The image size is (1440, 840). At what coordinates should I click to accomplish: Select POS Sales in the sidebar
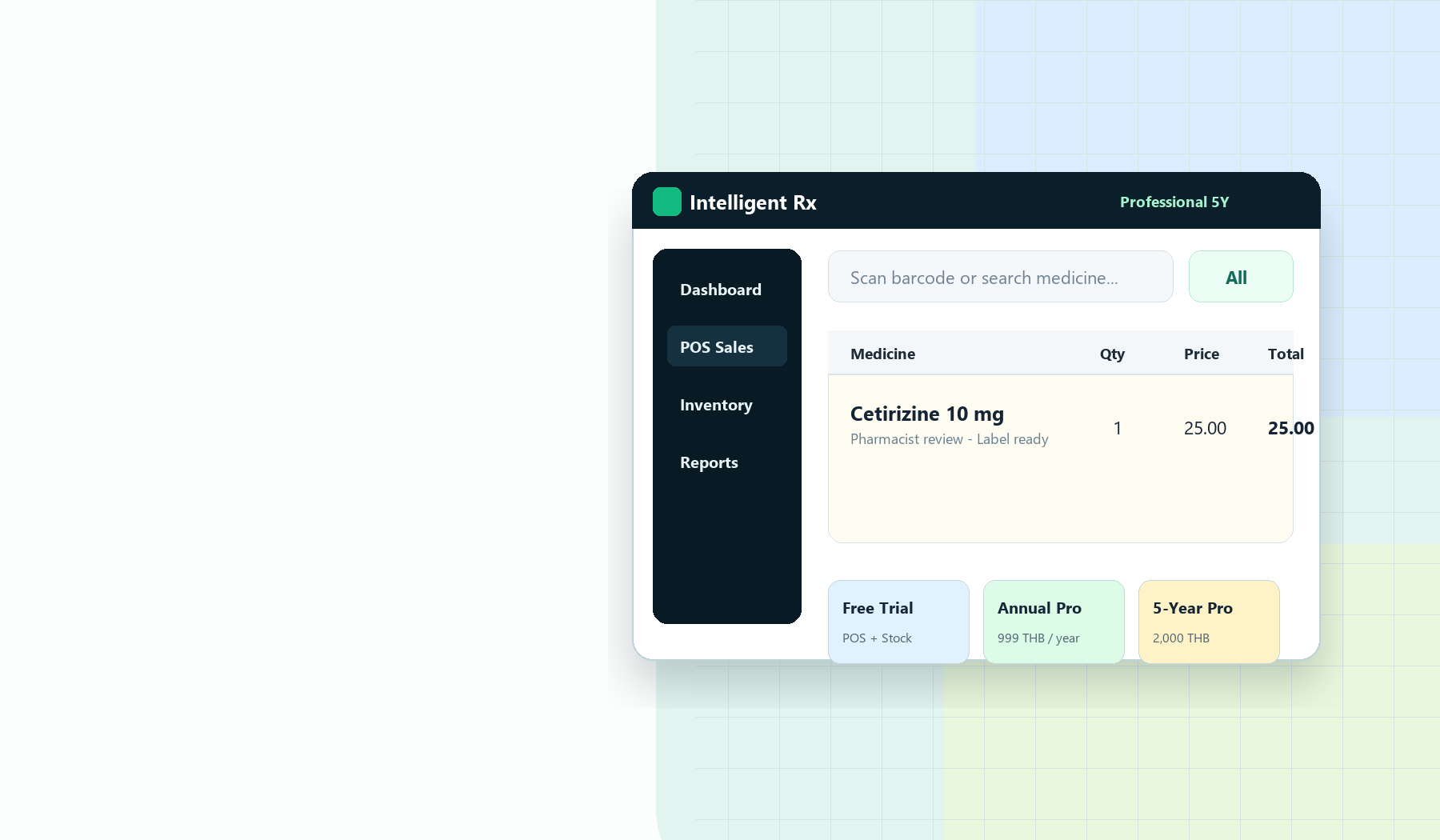click(x=727, y=346)
